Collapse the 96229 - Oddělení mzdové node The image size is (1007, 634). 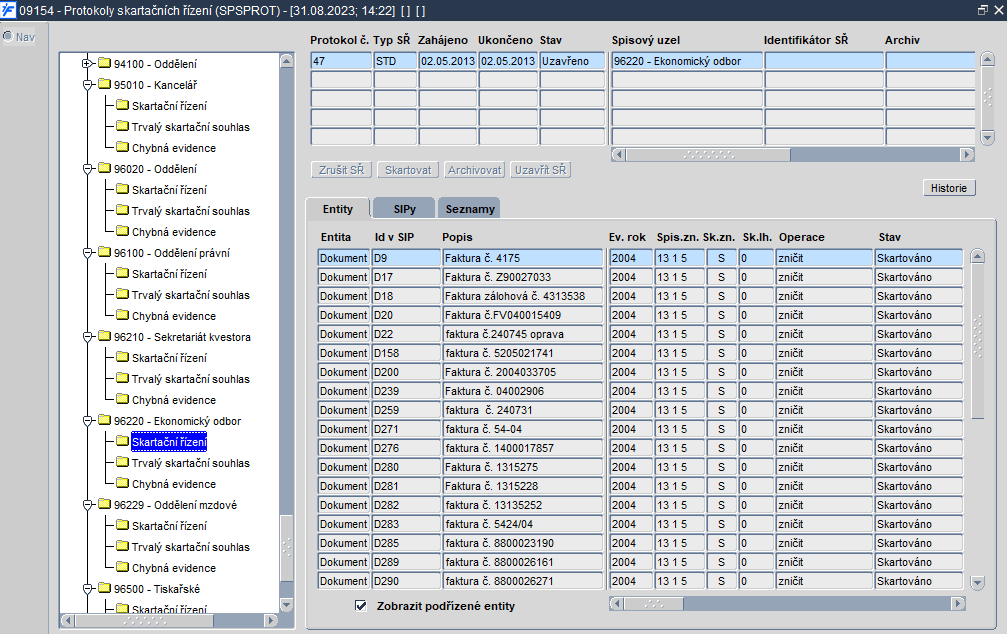pyautogui.click(x=87, y=505)
